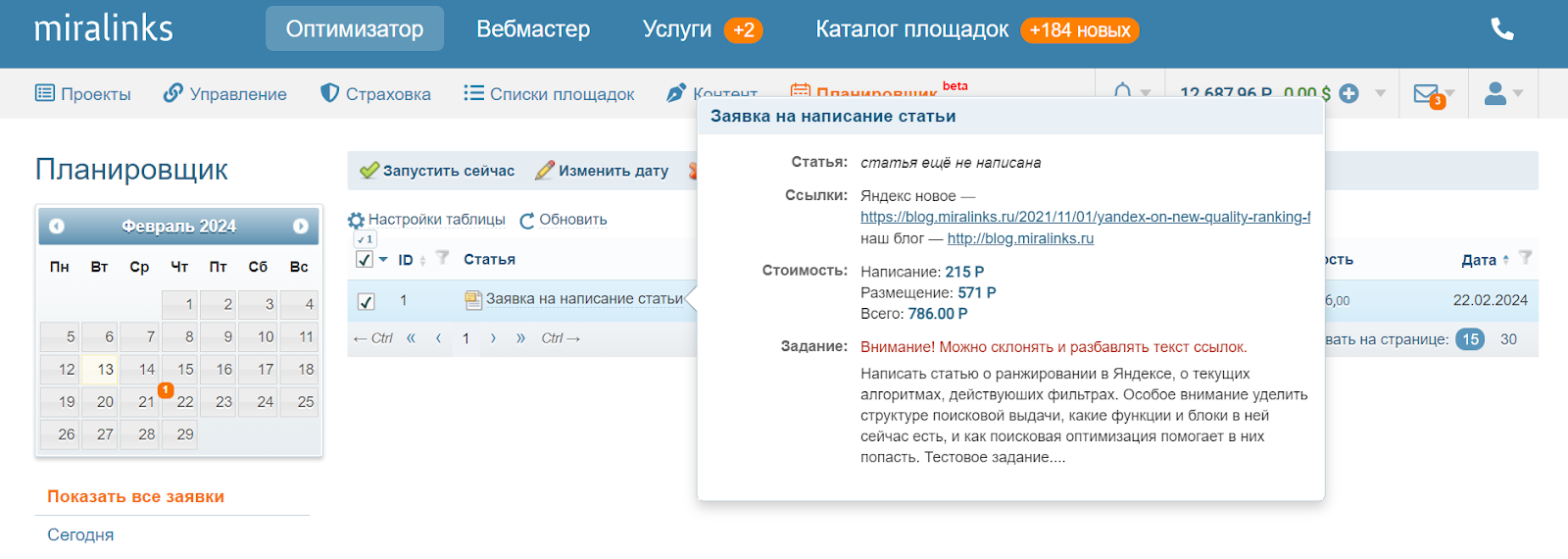Image resolution: width=1568 pixels, height=559 pixels.
Task: Open the Услуги tab
Action: (x=677, y=29)
